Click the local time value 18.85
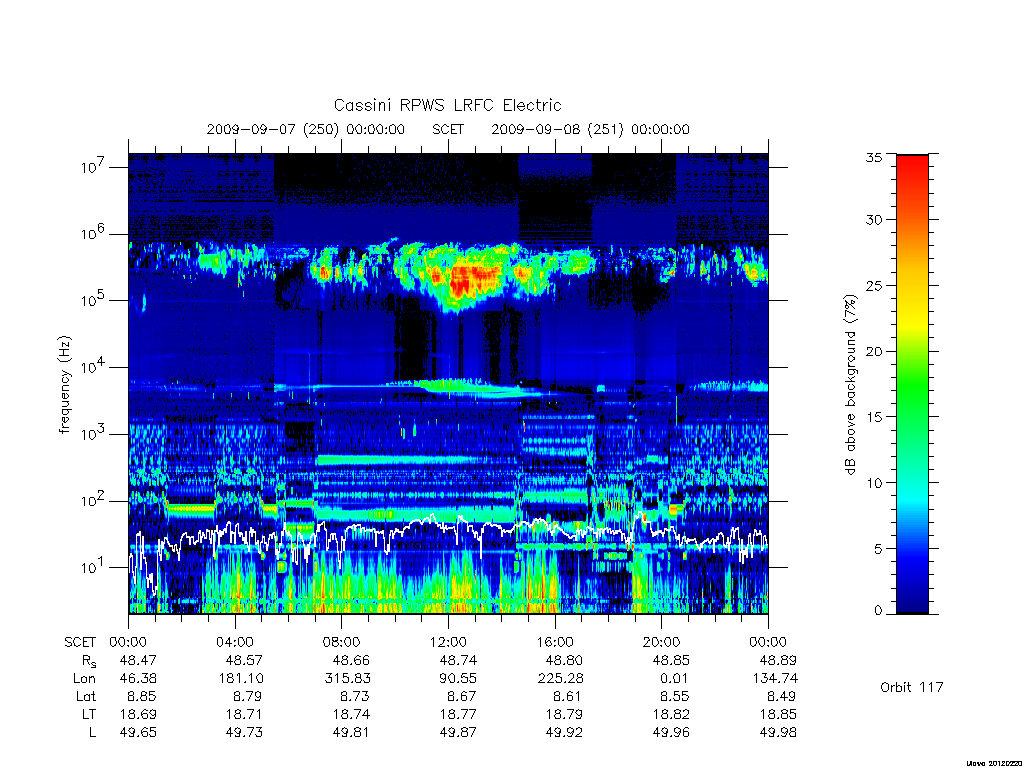The height and width of the screenshot is (768, 1024). point(778,714)
